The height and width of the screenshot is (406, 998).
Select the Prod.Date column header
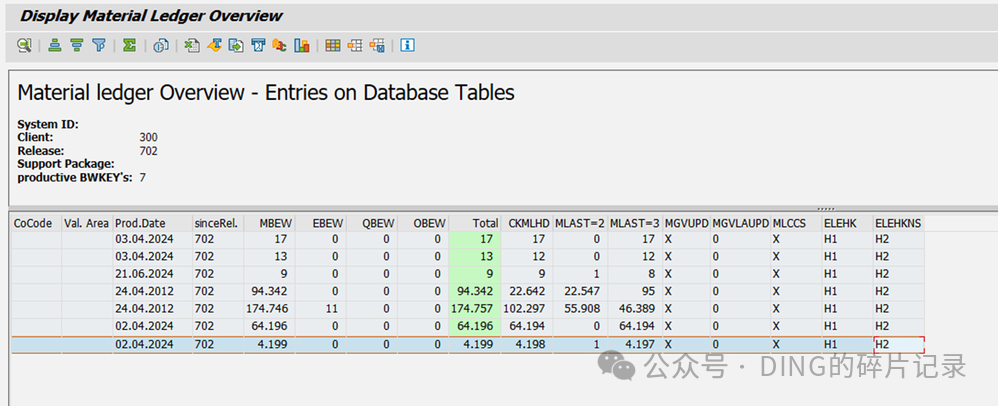pyautogui.click(x=153, y=223)
